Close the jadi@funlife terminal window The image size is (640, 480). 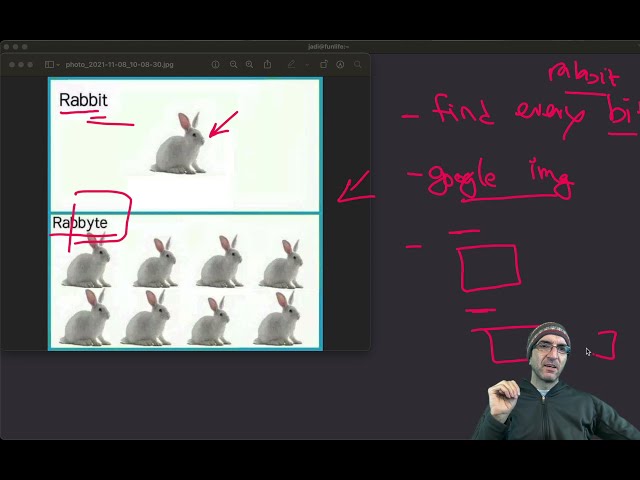click(6, 47)
